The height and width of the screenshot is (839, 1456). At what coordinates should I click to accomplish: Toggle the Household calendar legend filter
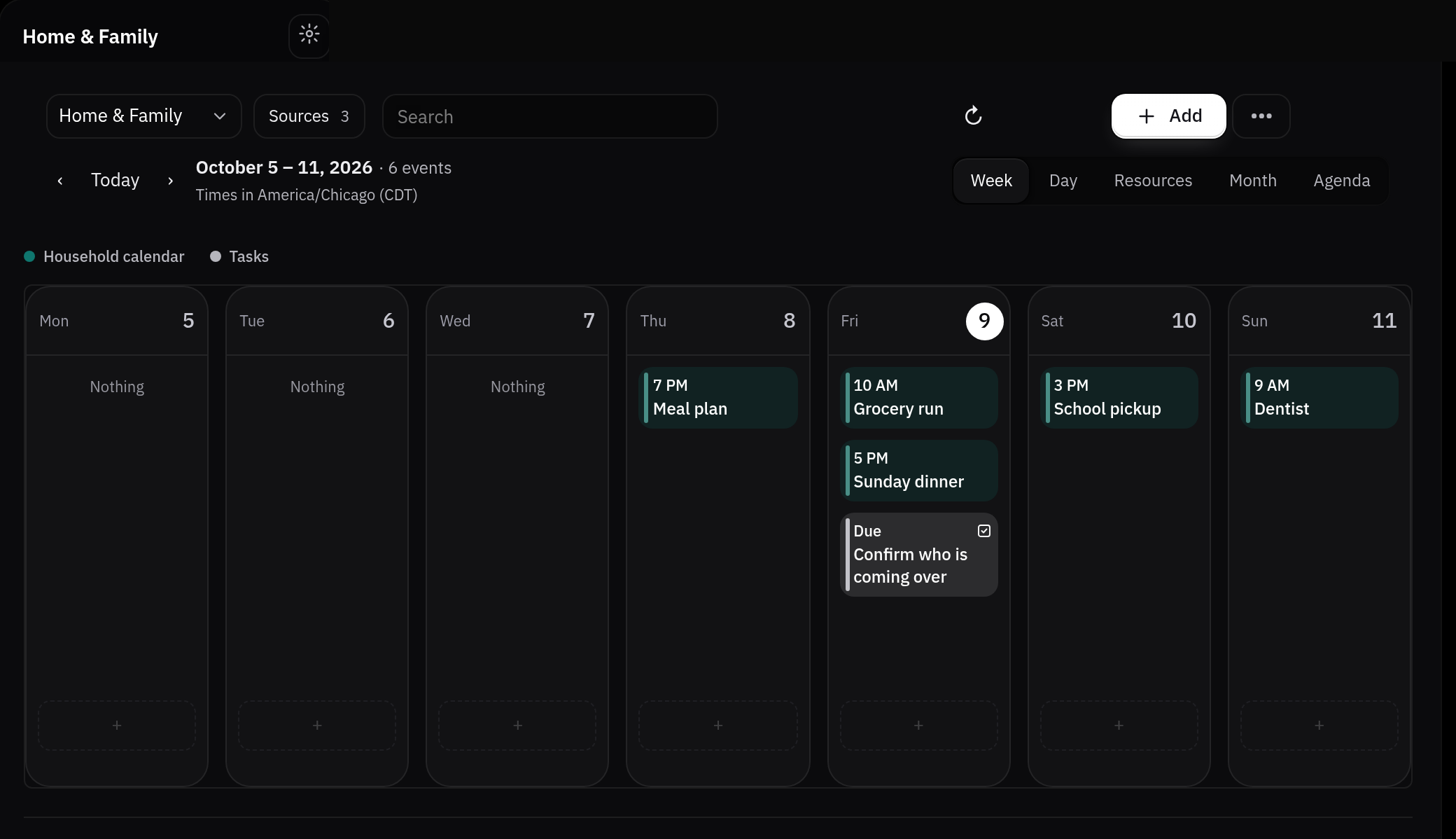tap(104, 256)
